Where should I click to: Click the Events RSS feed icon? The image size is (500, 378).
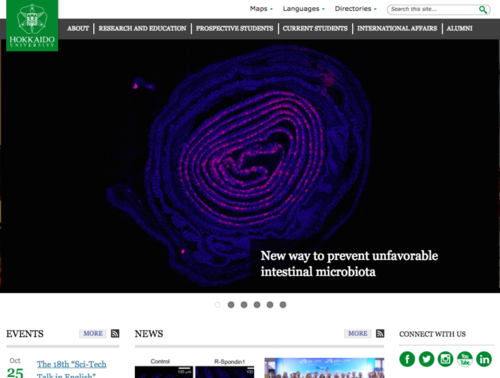click(x=115, y=333)
